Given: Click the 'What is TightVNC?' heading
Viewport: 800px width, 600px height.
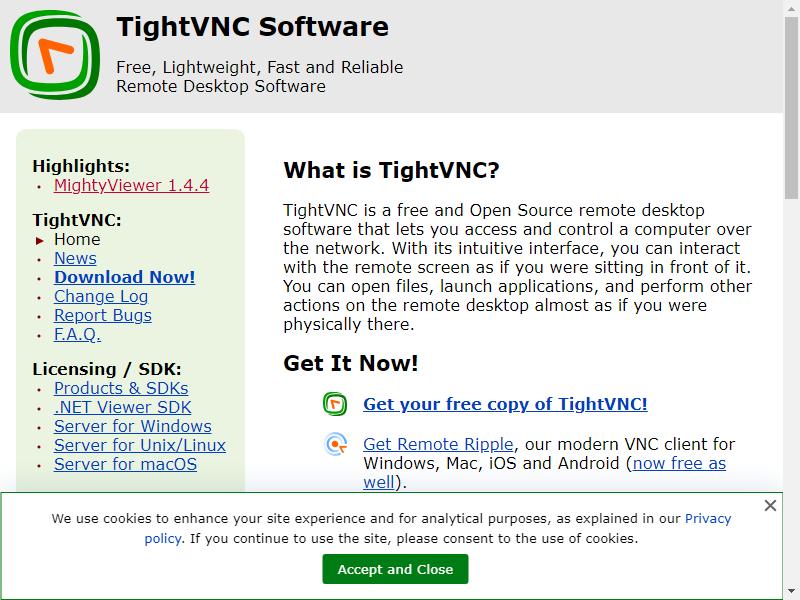Looking at the screenshot, I should point(391,170).
